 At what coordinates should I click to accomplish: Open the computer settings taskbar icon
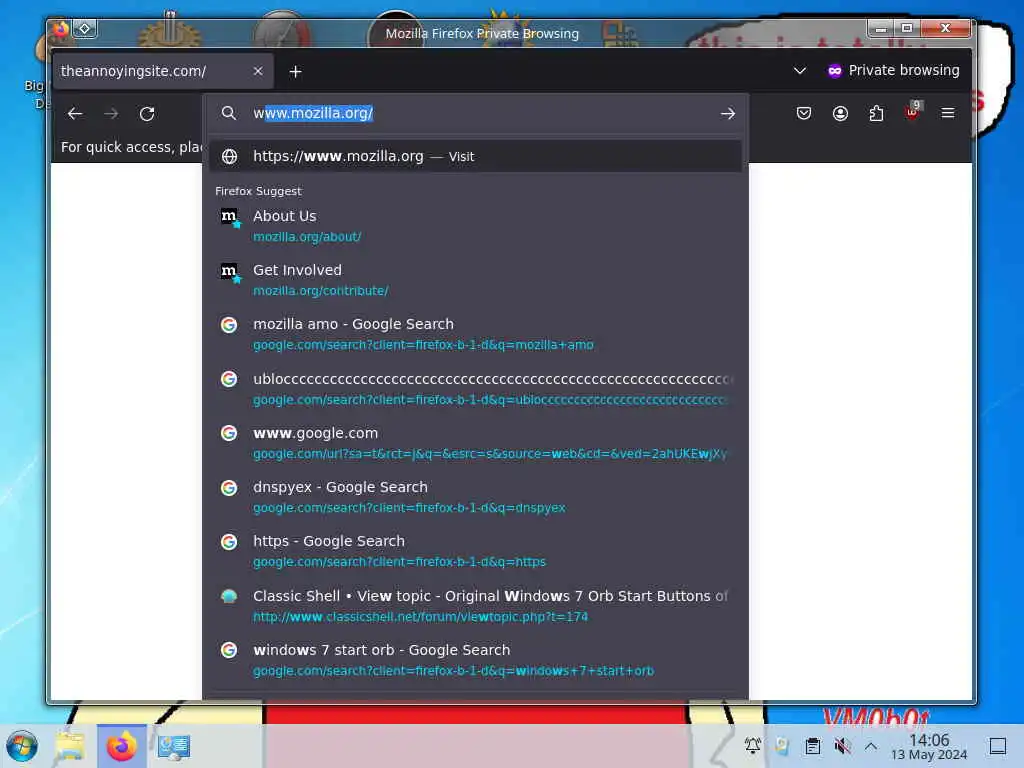coord(174,746)
